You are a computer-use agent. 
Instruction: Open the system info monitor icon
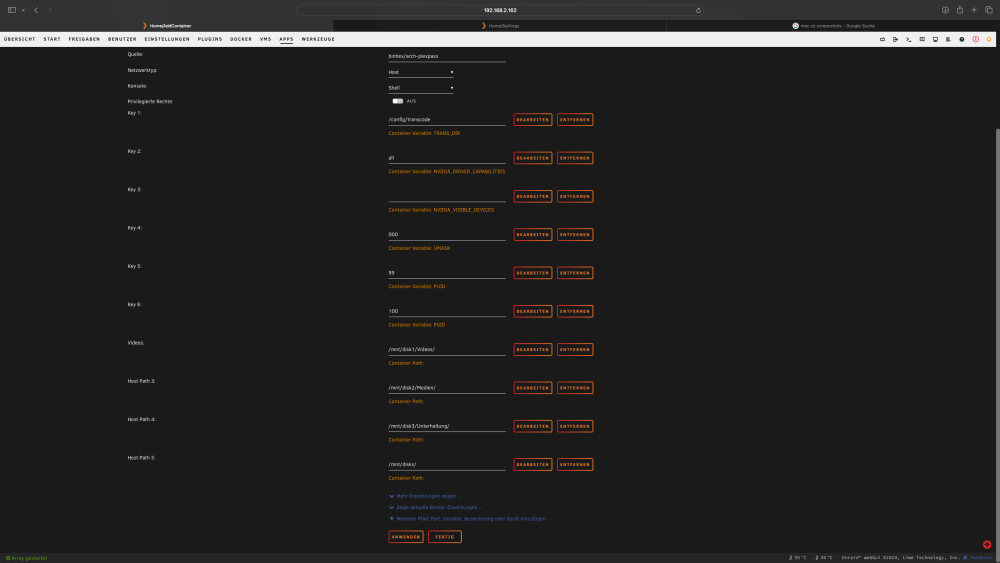(936, 40)
